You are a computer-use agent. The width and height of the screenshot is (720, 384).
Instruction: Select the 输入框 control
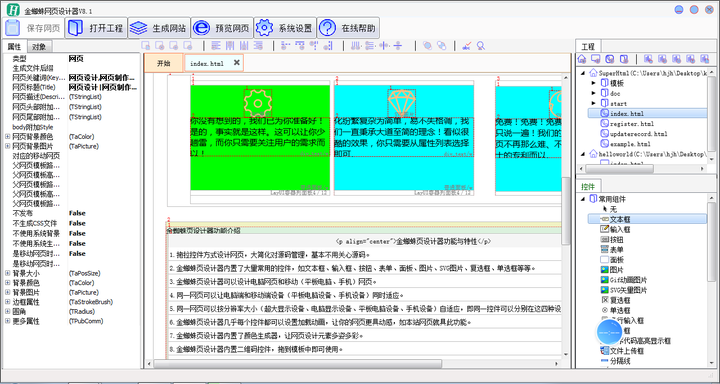620,229
